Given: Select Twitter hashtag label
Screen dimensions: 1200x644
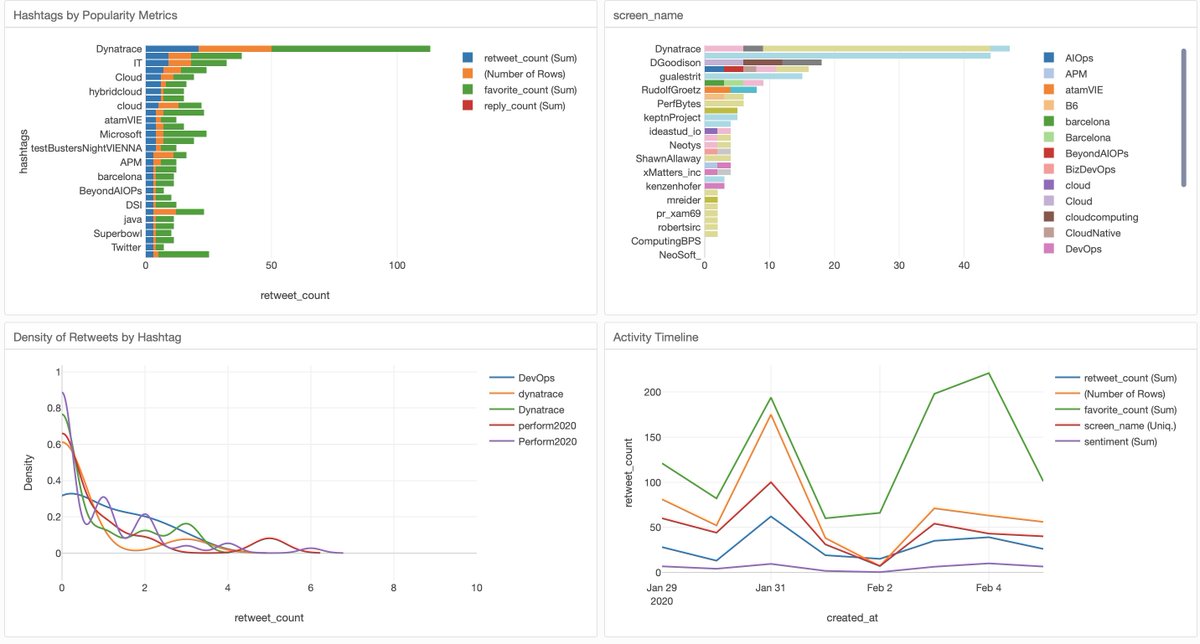Looking at the screenshot, I should click(125, 247).
